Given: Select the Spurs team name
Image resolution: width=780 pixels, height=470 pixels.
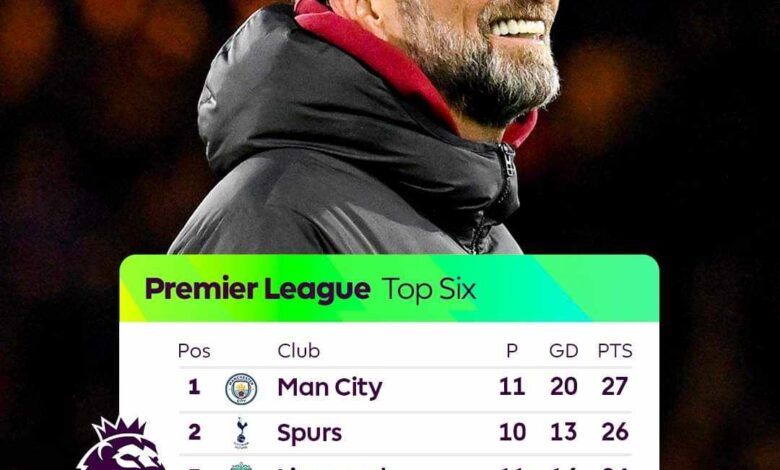Looking at the screenshot, I should tap(309, 432).
